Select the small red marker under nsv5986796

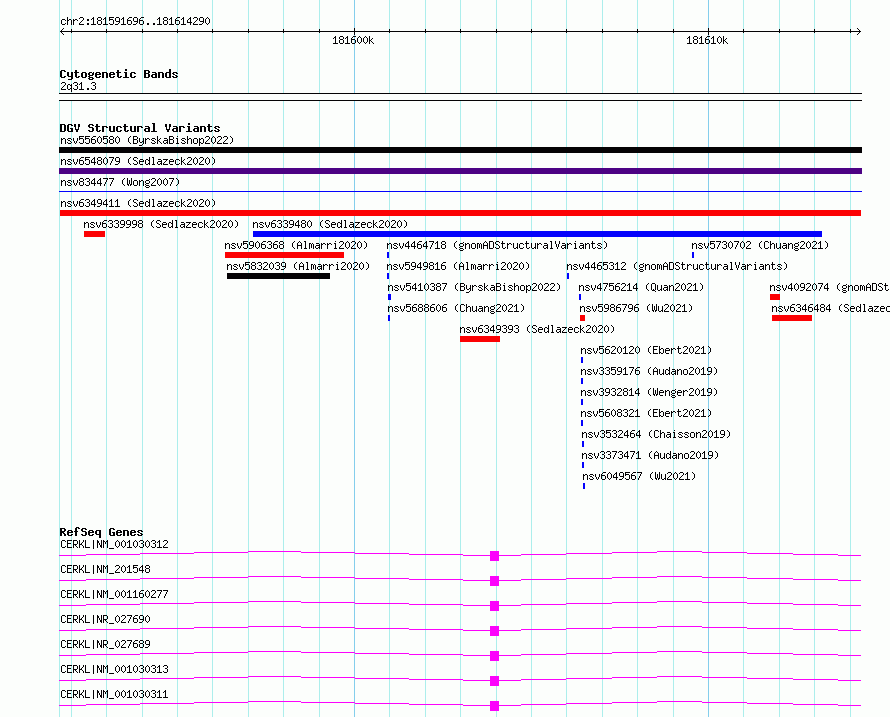tap(582, 318)
